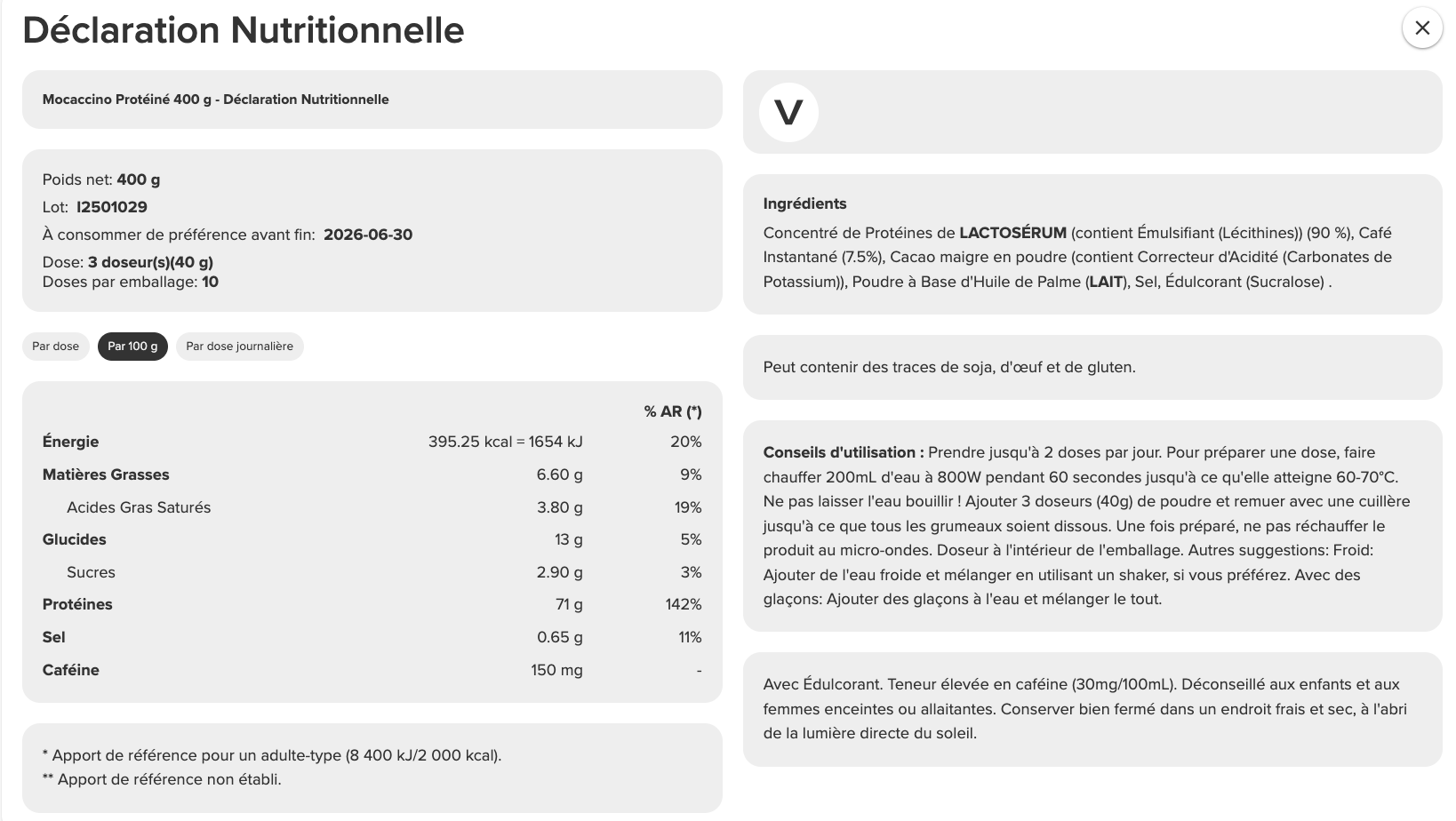Click the Mocaccino Protéiné 400 g heading
The image size is (1456, 821).
[215, 100]
